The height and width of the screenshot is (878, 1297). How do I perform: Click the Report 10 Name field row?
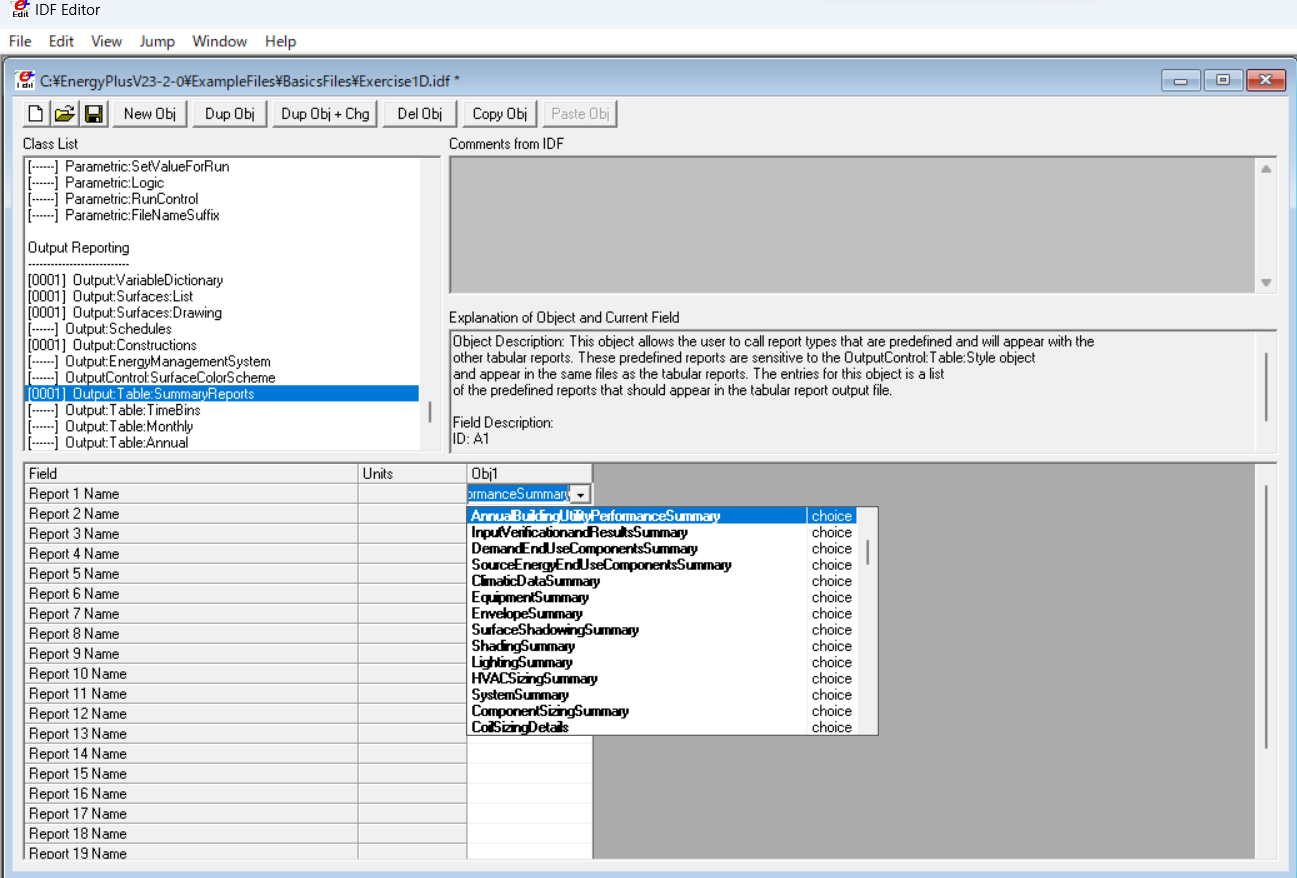click(191, 674)
